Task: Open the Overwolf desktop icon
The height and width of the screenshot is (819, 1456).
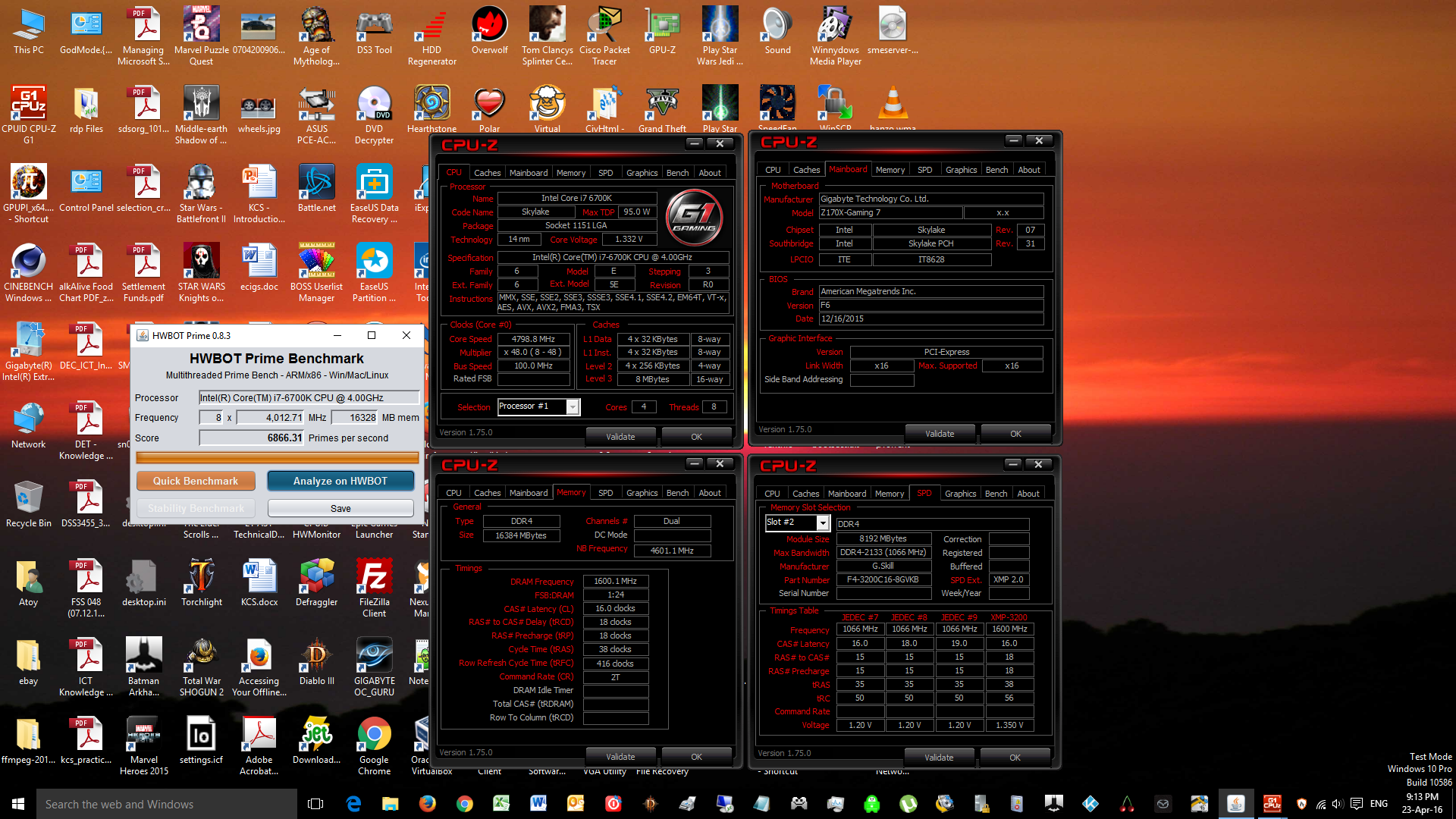Action: pos(489,32)
